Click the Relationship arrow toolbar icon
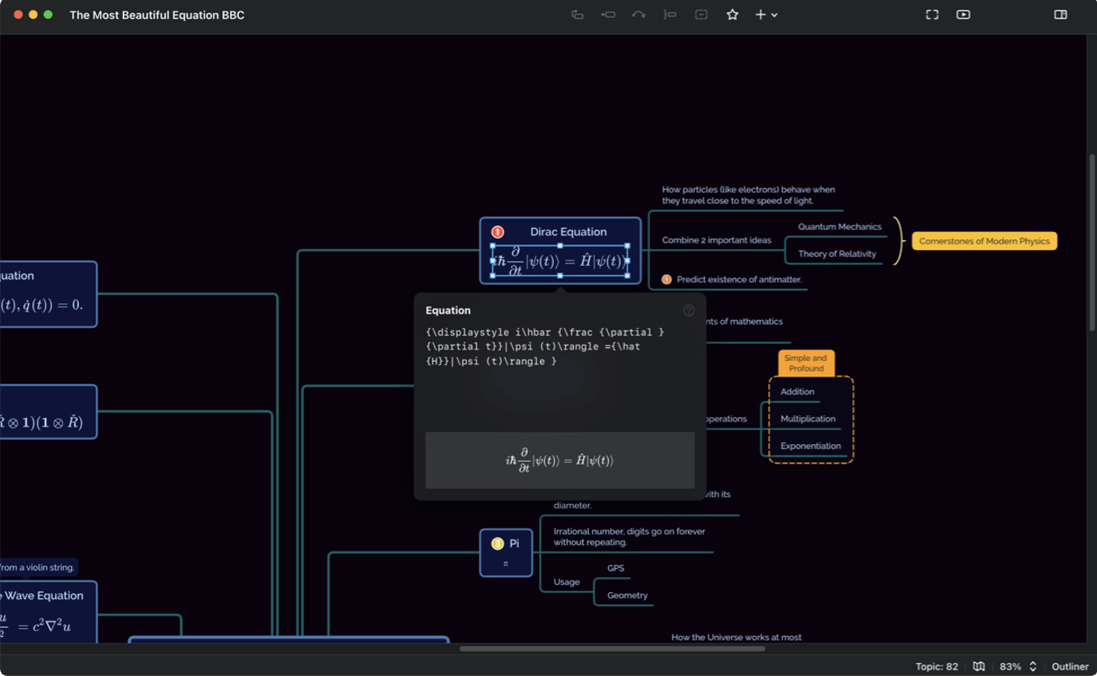 (x=638, y=15)
